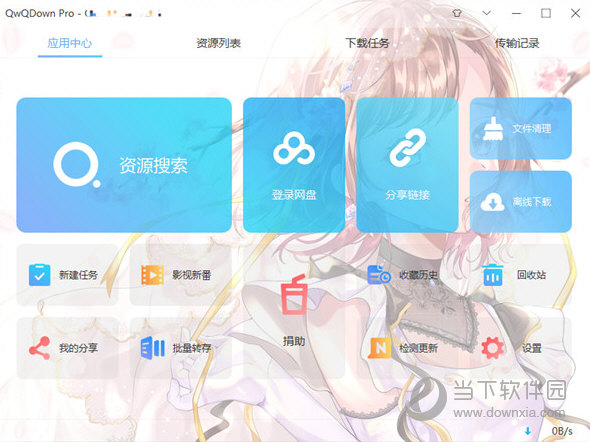
Task: Click the 文件清理 text
Action: coord(532,129)
